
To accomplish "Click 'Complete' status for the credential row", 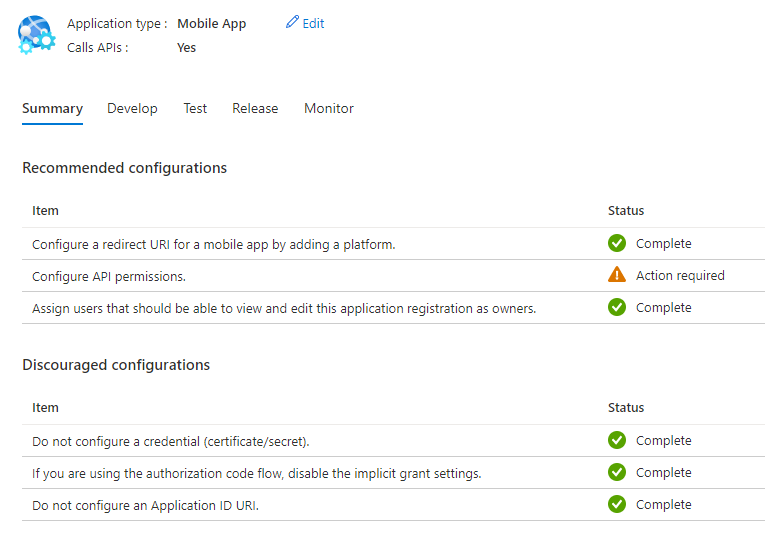I will [664, 441].
